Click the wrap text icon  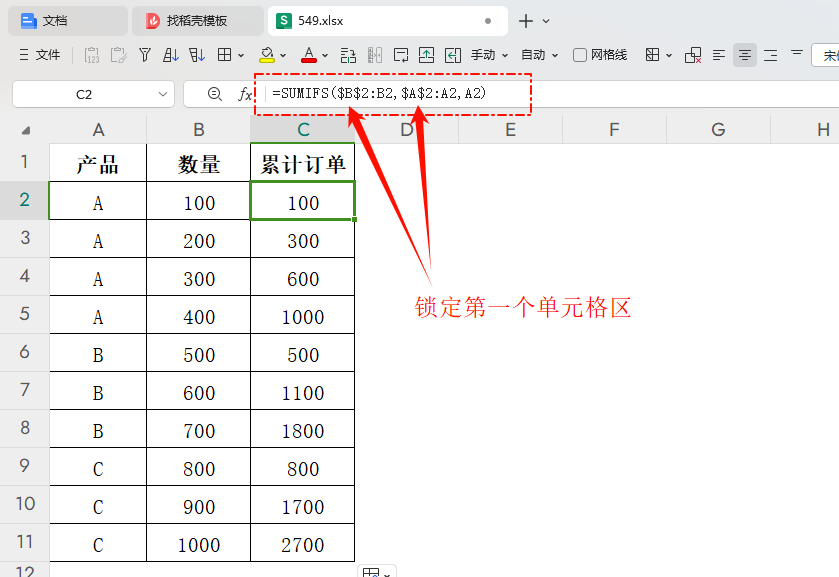click(400, 55)
